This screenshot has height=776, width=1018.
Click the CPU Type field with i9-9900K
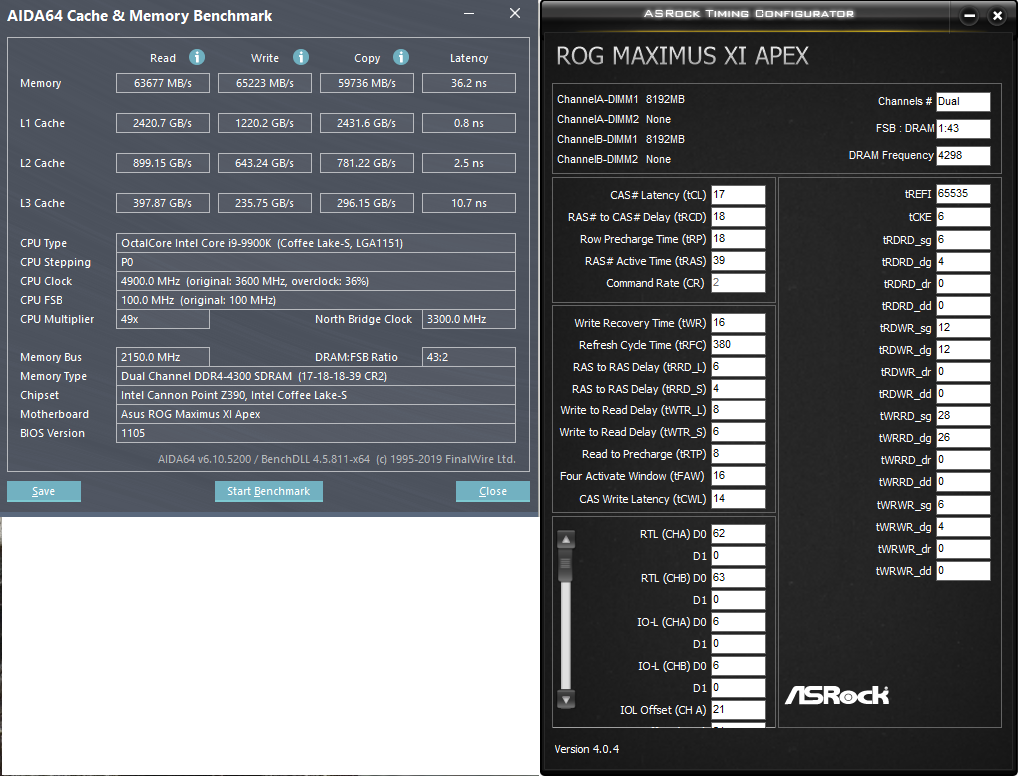pyautogui.click(x=316, y=243)
